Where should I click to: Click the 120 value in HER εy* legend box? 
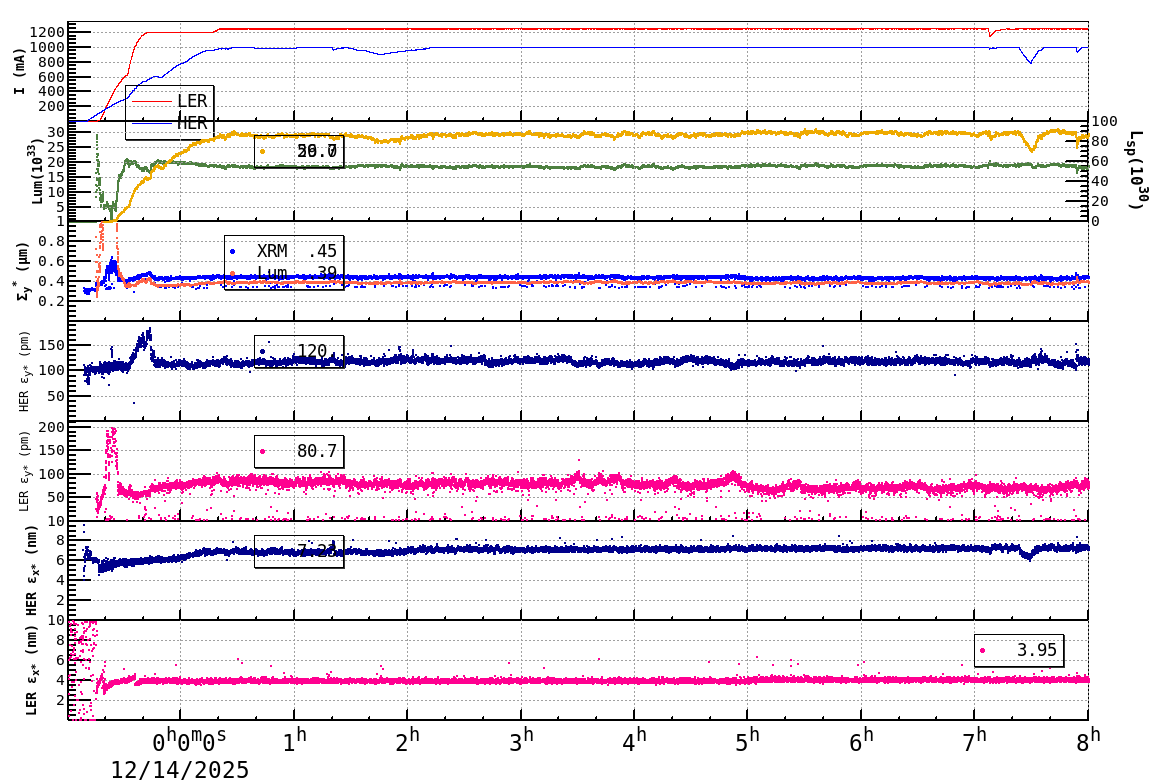(x=311, y=351)
